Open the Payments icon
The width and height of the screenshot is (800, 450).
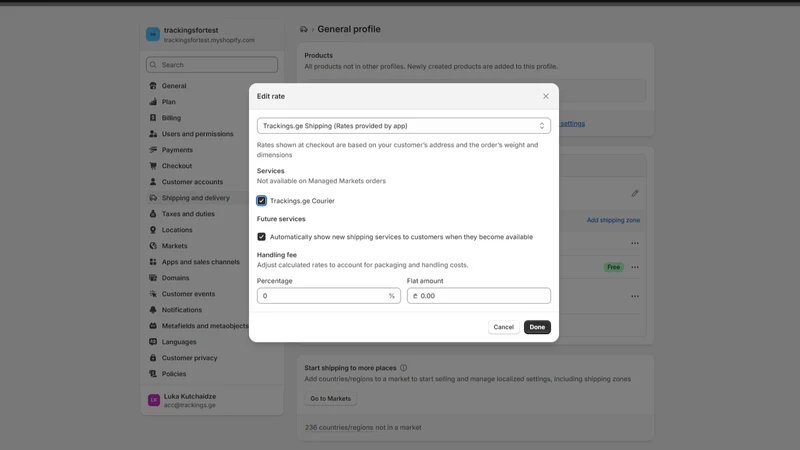pyautogui.click(x=153, y=149)
